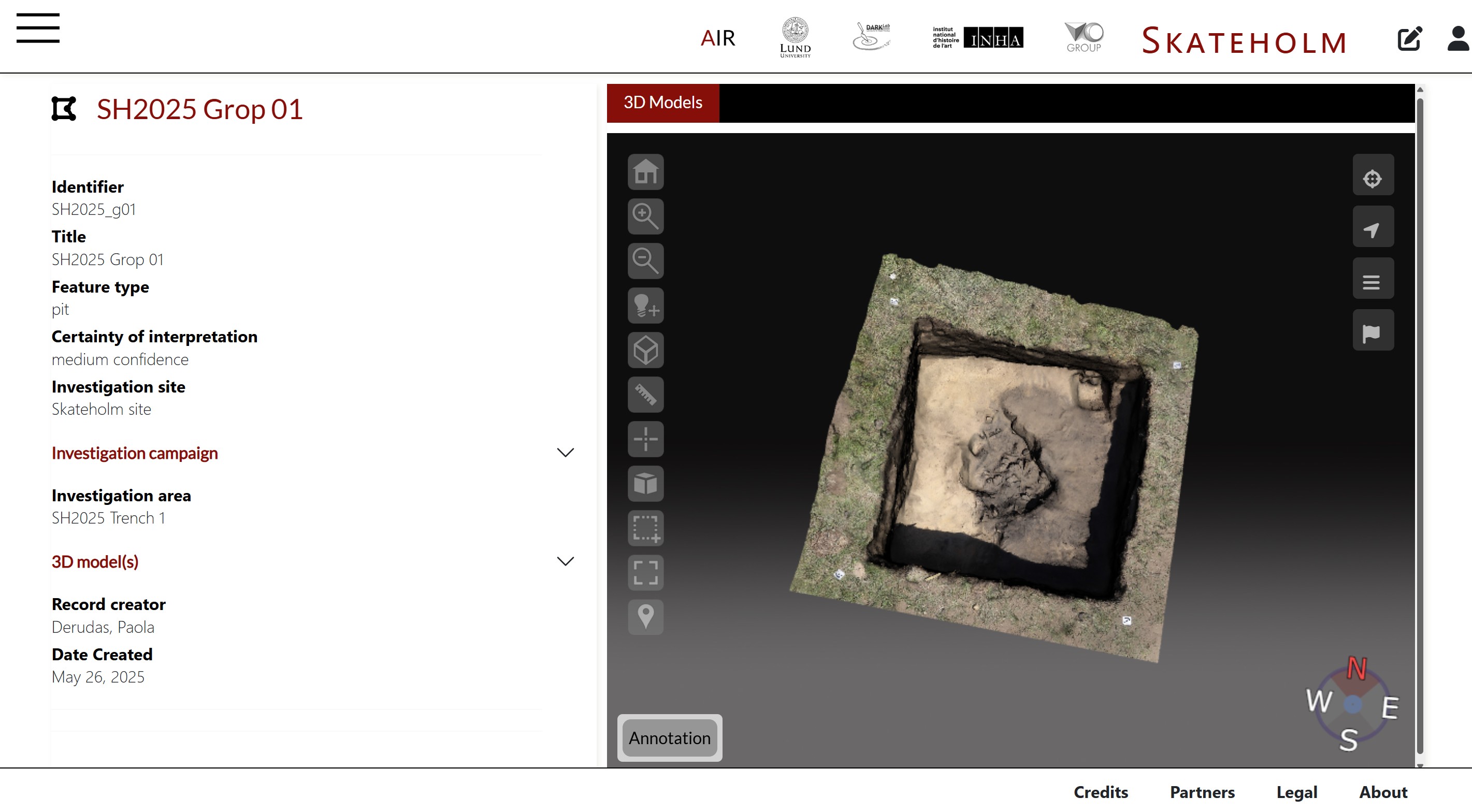Toggle the solid box section tool
The image size is (1472, 812).
[x=646, y=484]
